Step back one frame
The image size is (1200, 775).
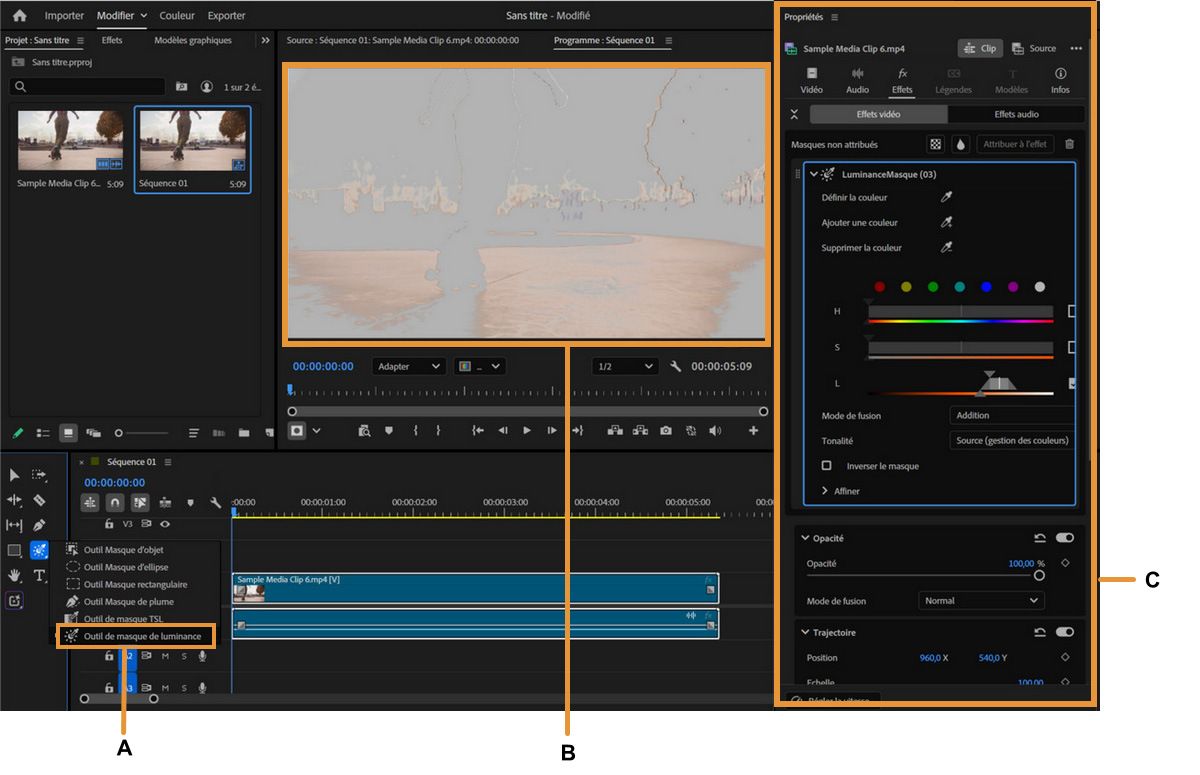pos(503,431)
